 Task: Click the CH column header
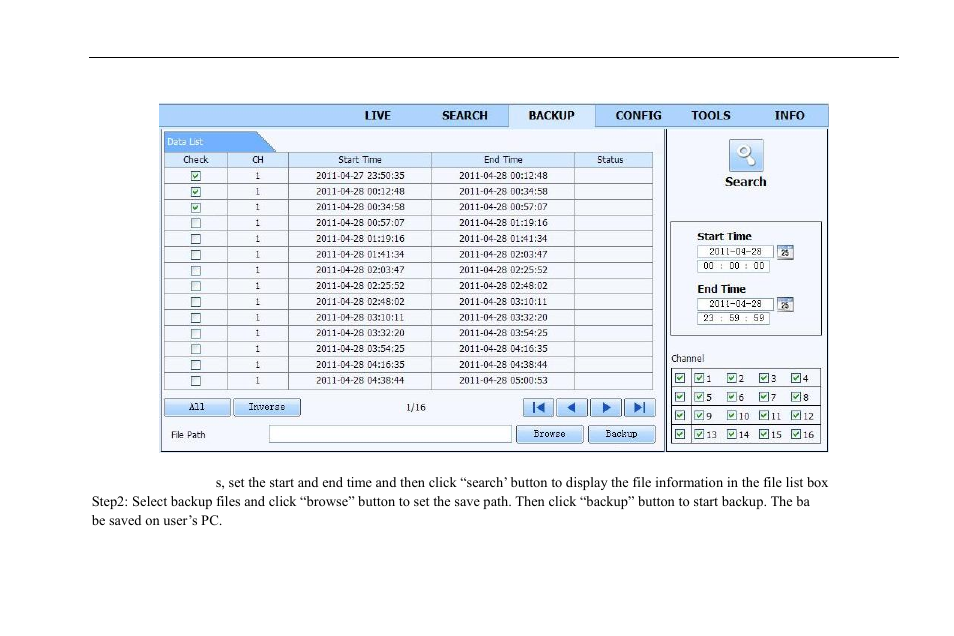point(258,160)
